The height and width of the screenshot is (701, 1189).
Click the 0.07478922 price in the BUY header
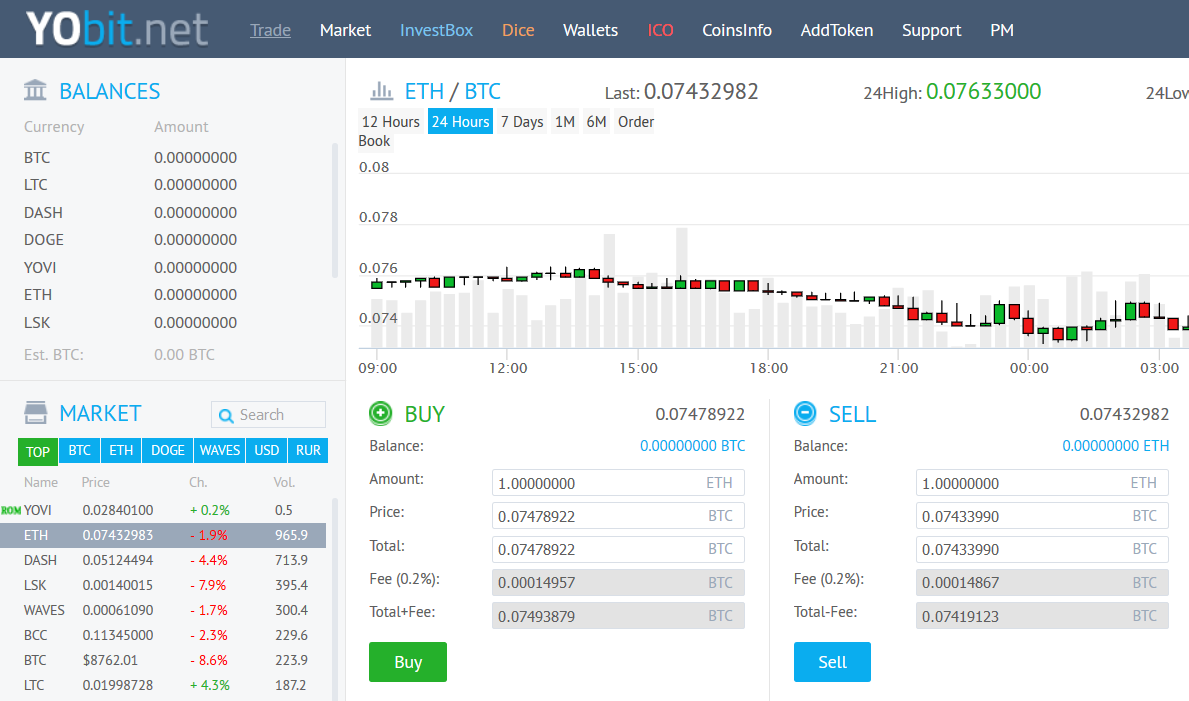click(x=700, y=414)
